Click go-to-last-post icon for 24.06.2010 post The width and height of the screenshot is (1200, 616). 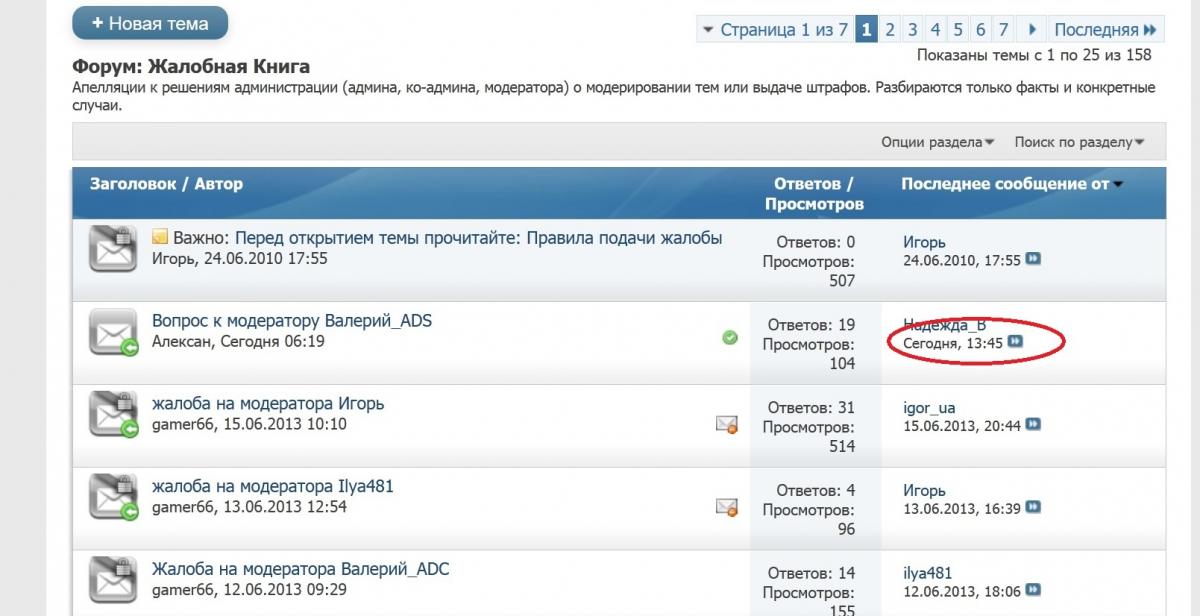tap(1033, 259)
